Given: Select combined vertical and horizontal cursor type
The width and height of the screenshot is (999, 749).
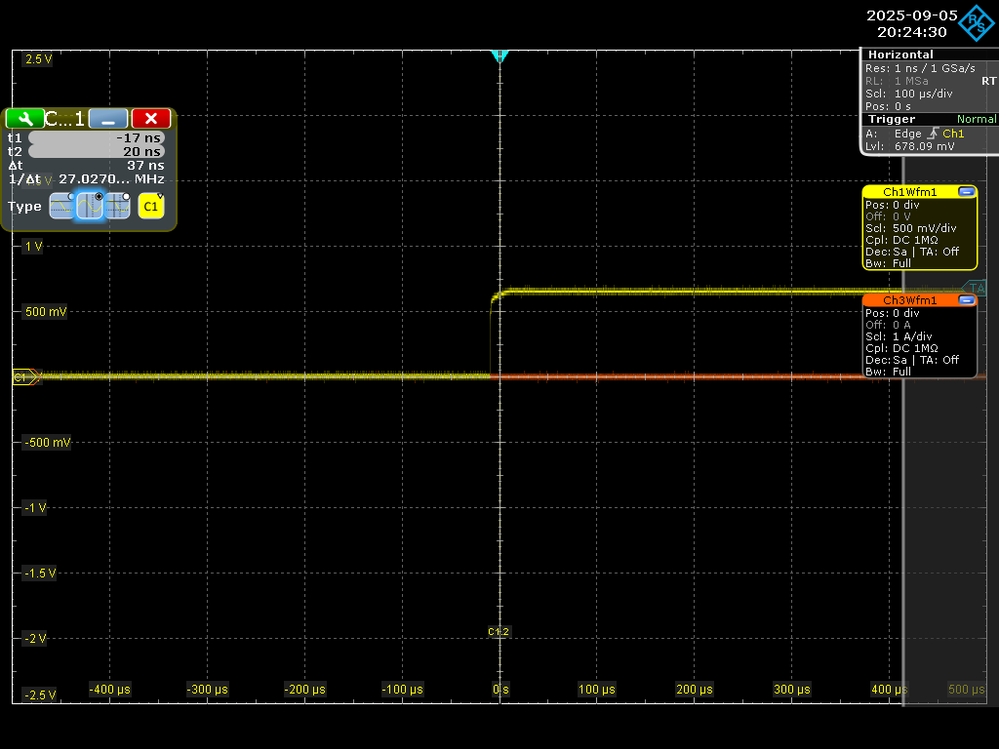Looking at the screenshot, I should pos(117,206).
